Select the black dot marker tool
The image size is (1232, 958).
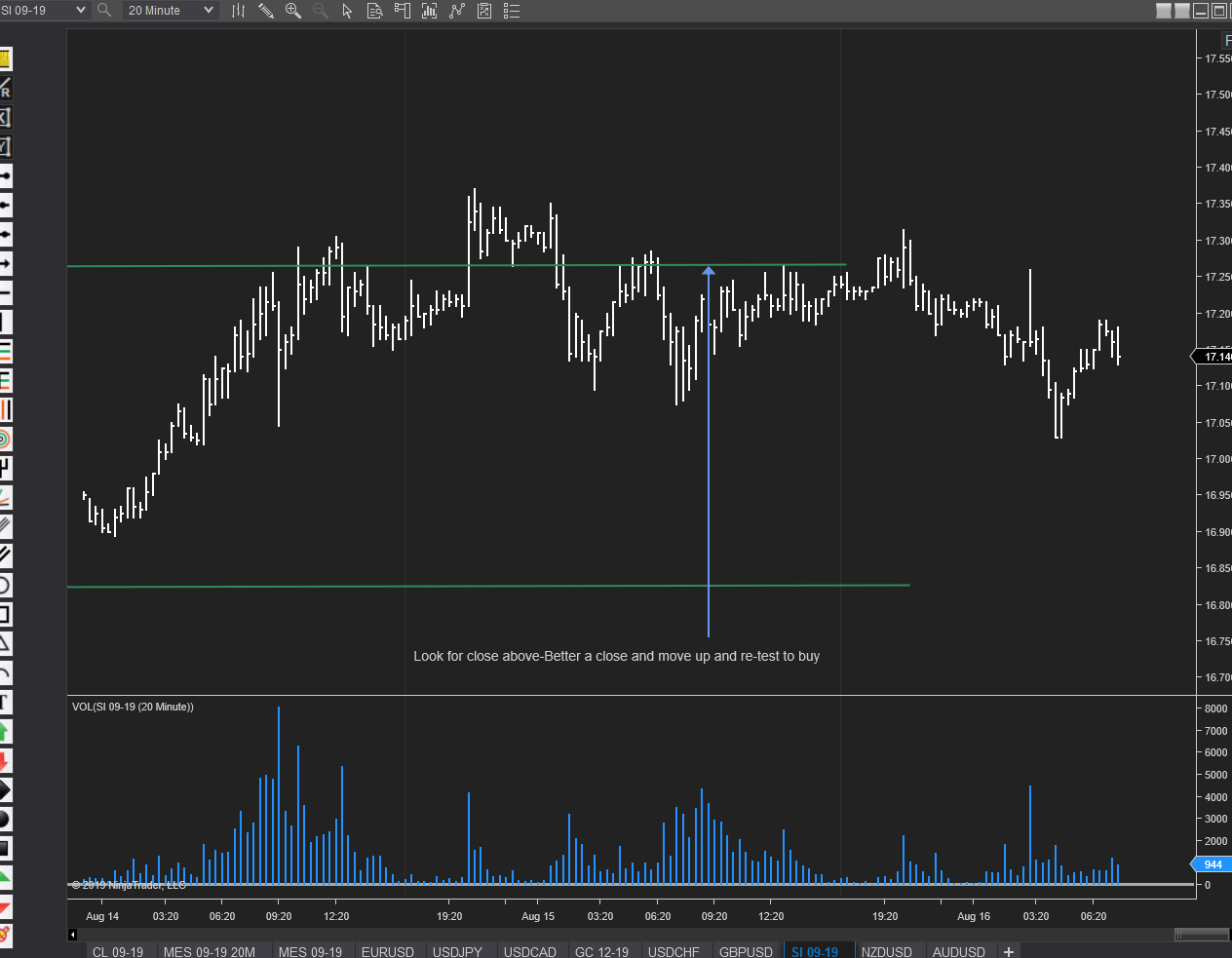coord(5,819)
